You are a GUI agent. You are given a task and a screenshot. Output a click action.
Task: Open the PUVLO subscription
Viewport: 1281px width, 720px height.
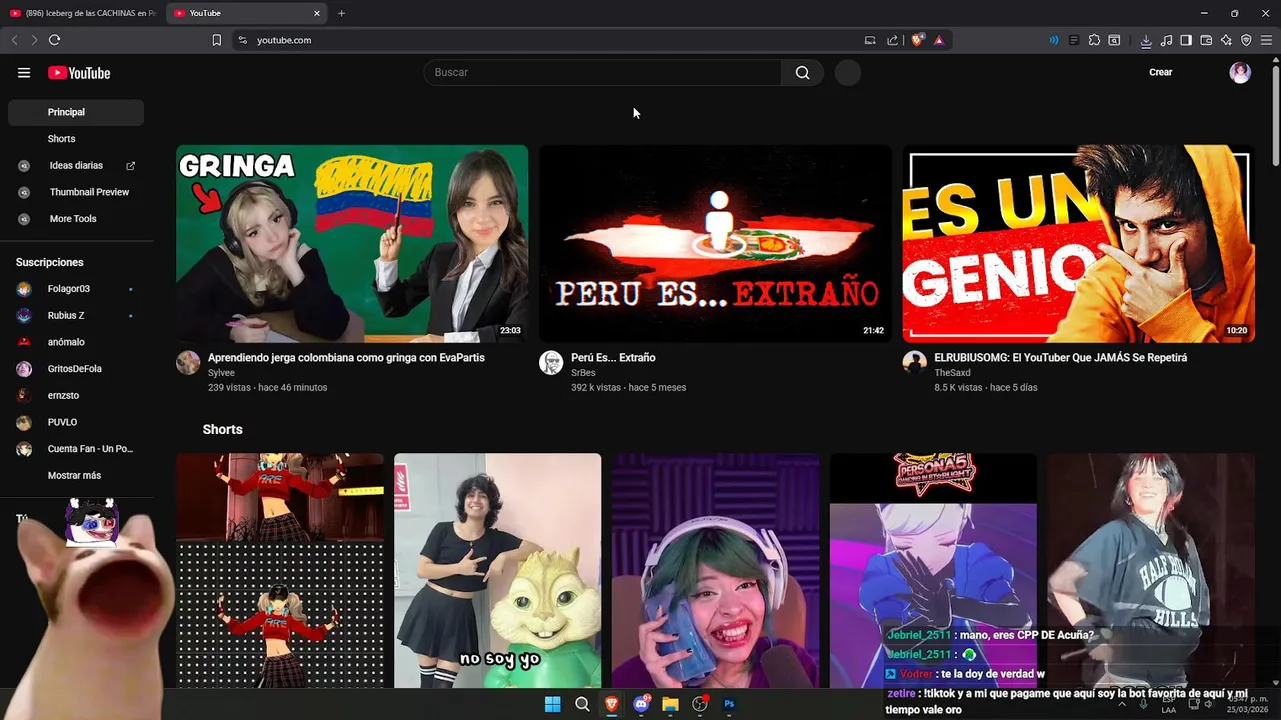tap(76, 422)
